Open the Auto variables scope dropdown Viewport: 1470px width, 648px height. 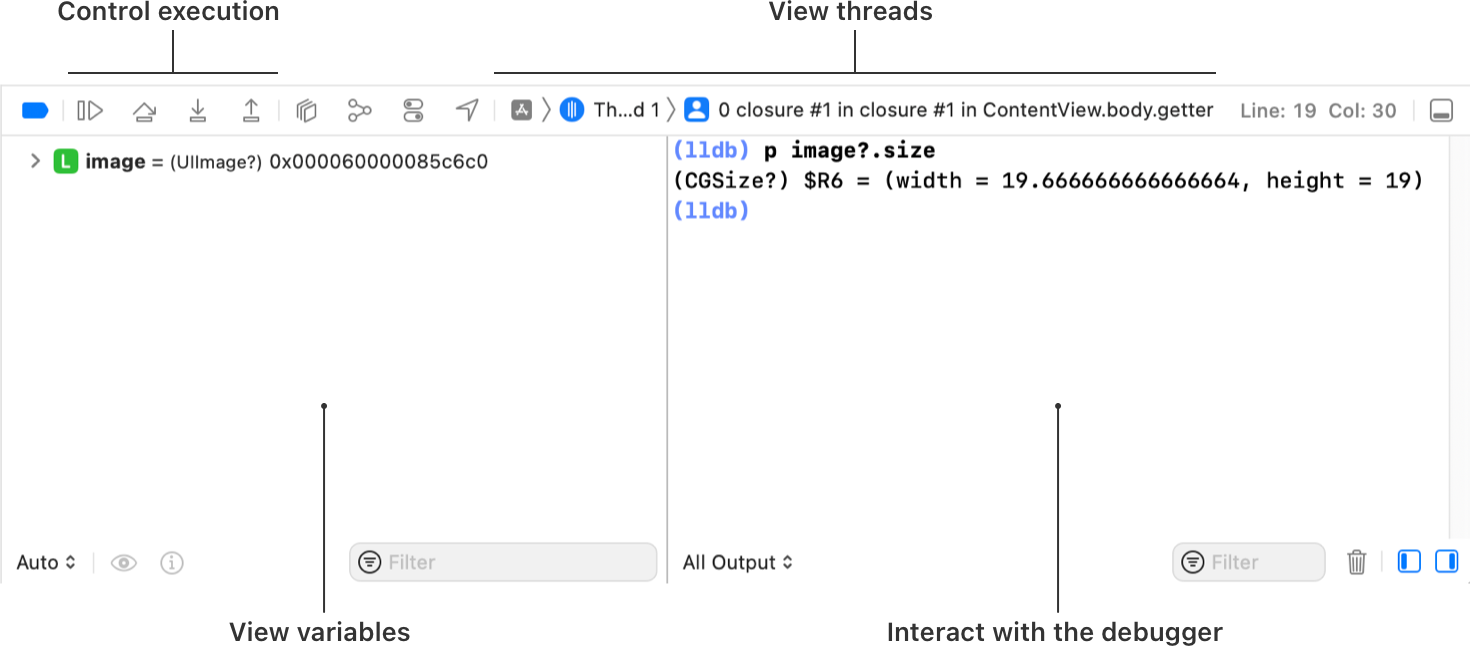[x=46, y=562]
